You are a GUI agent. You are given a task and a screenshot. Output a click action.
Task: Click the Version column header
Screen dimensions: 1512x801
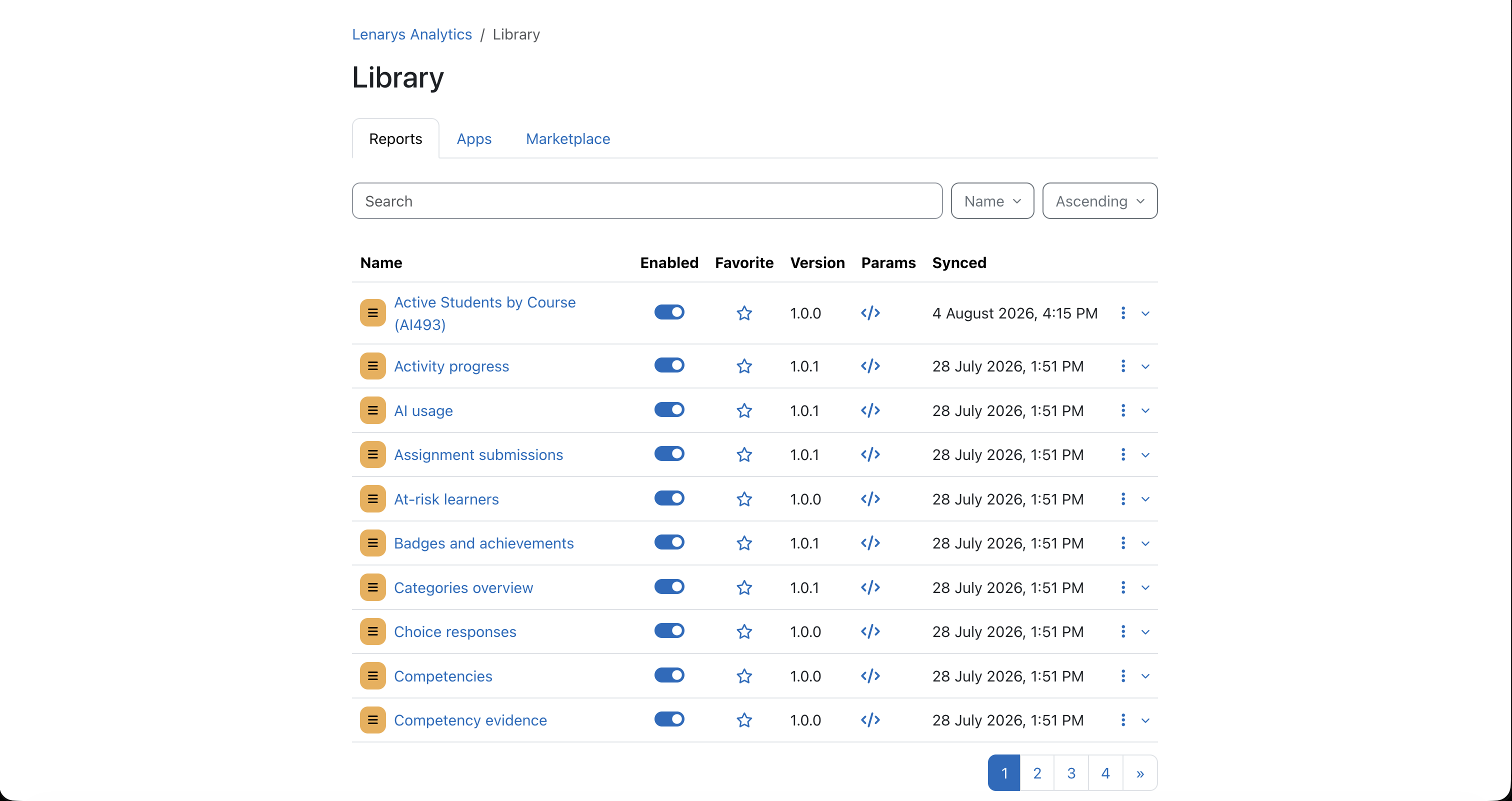tap(817, 262)
